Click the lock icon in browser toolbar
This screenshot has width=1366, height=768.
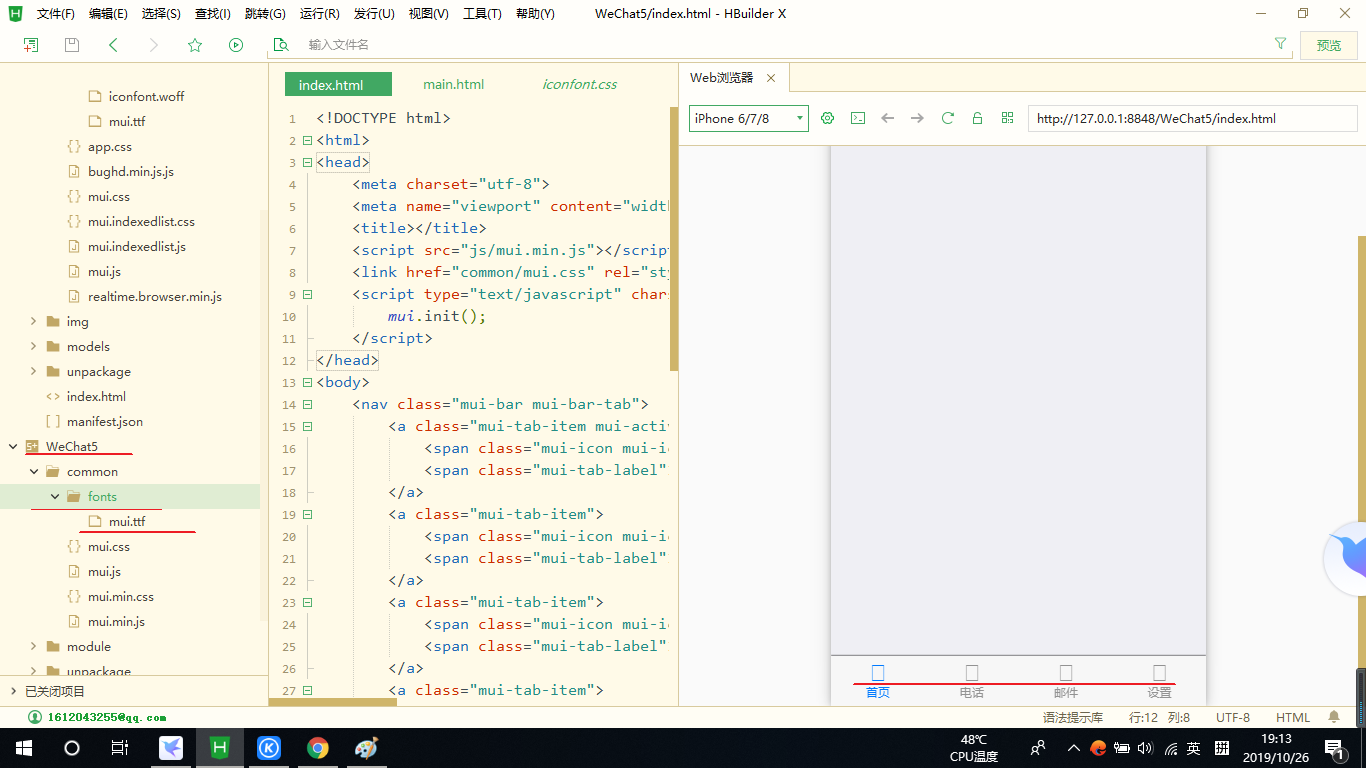click(978, 118)
